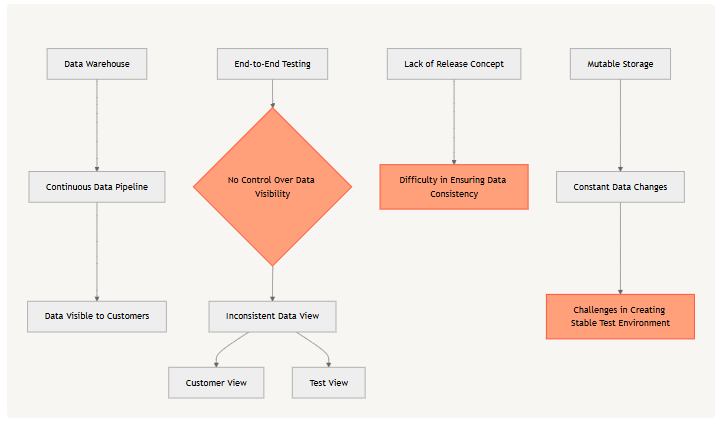Click arrow from Constant Data Changes to Challenges box
Viewport: 727px width, 424px height.
pyautogui.click(x=620, y=248)
